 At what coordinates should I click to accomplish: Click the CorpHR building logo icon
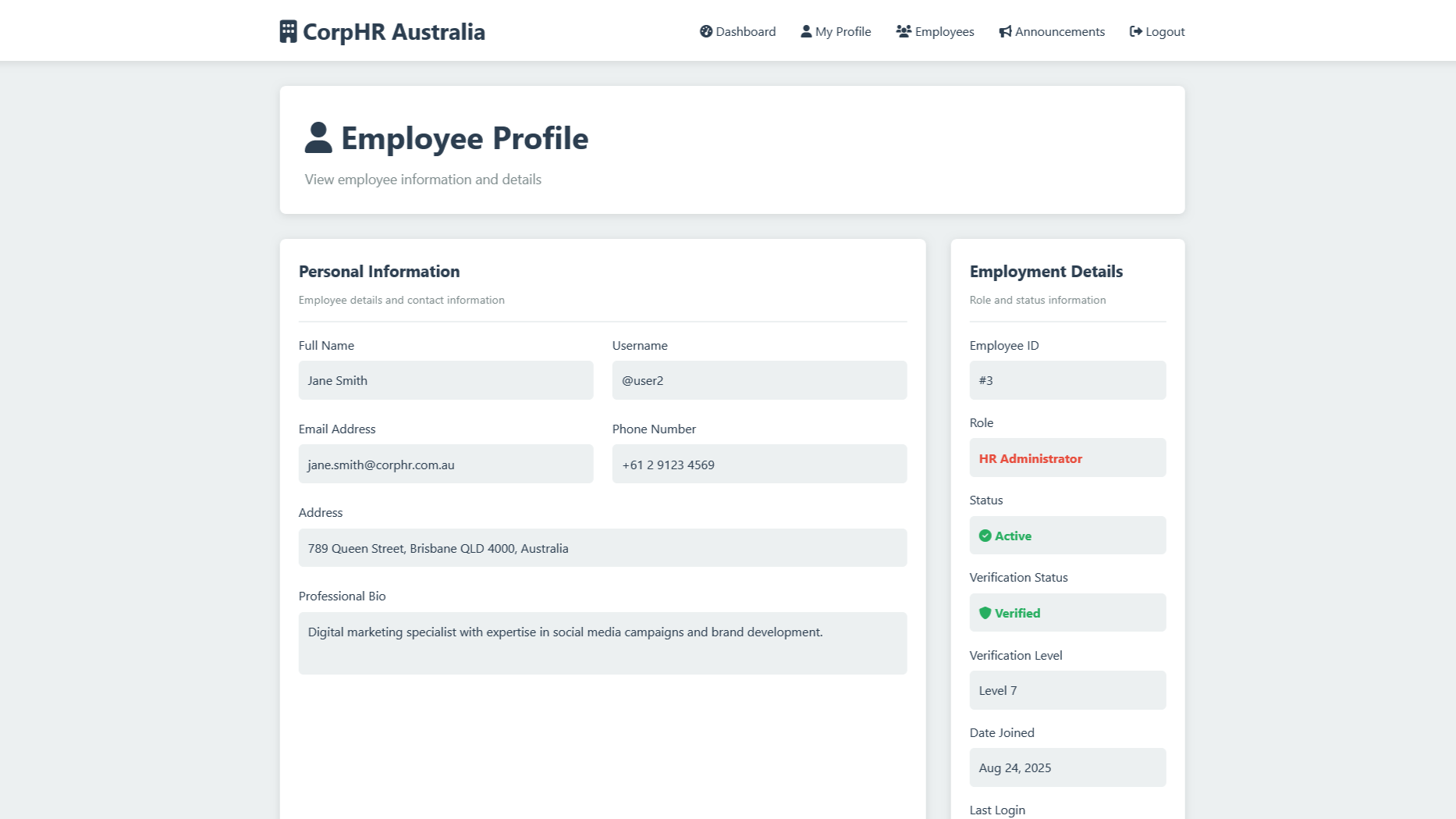click(x=288, y=31)
